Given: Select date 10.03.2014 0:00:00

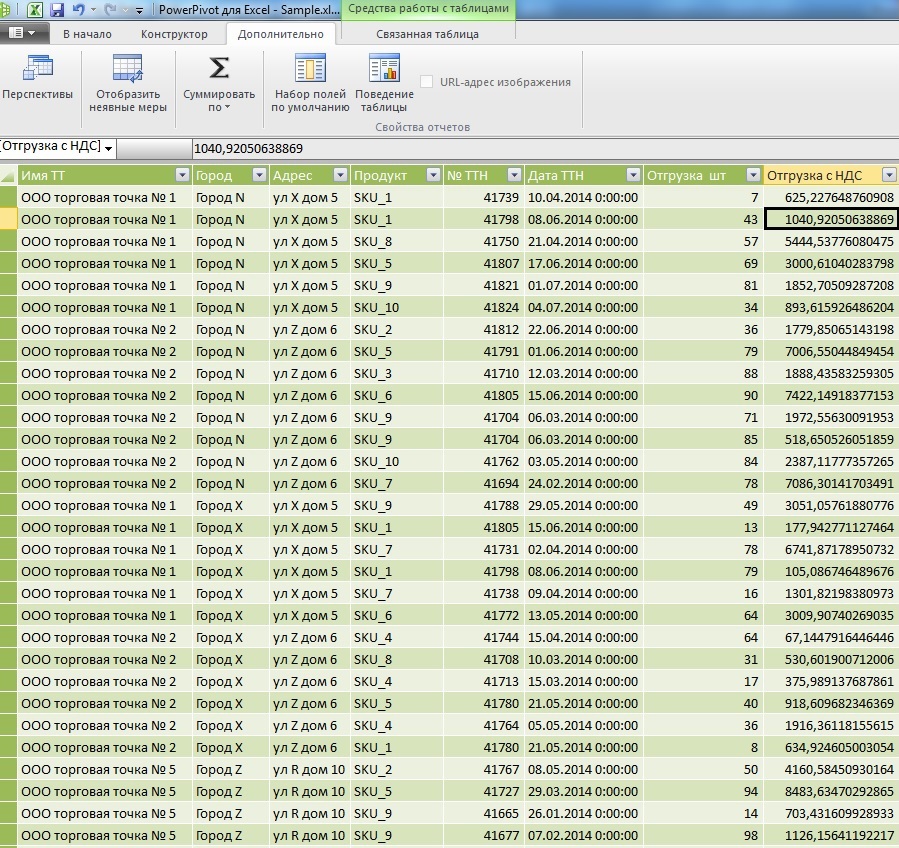Looking at the screenshot, I should pyautogui.click(x=584, y=660).
